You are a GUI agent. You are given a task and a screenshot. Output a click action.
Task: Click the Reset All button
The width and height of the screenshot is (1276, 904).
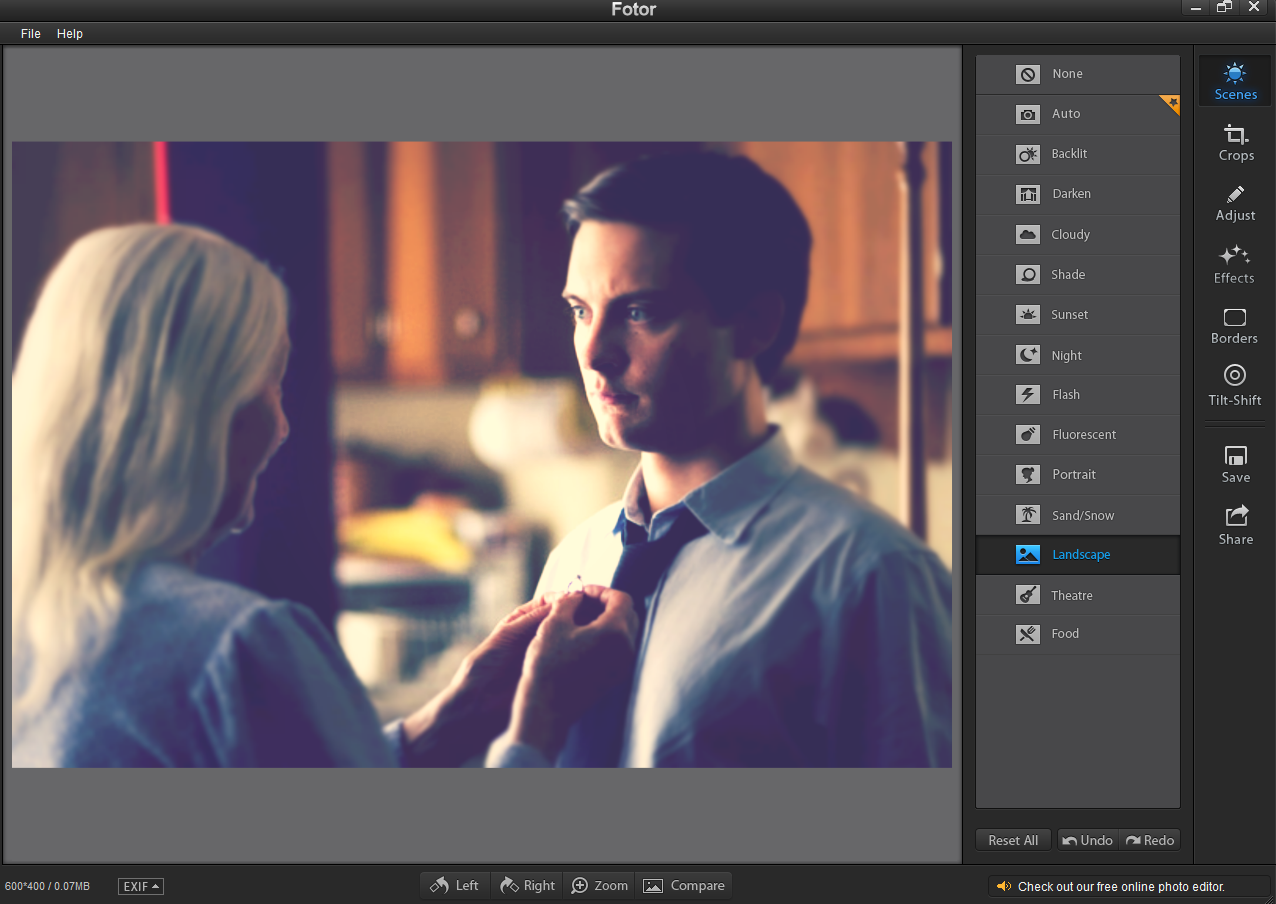[1012, 840]
